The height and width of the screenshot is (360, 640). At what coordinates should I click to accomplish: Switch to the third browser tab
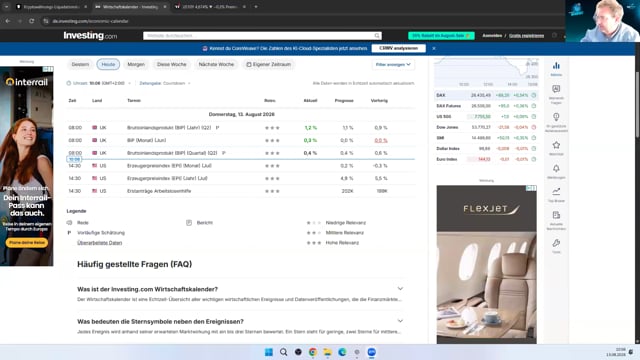210,7
